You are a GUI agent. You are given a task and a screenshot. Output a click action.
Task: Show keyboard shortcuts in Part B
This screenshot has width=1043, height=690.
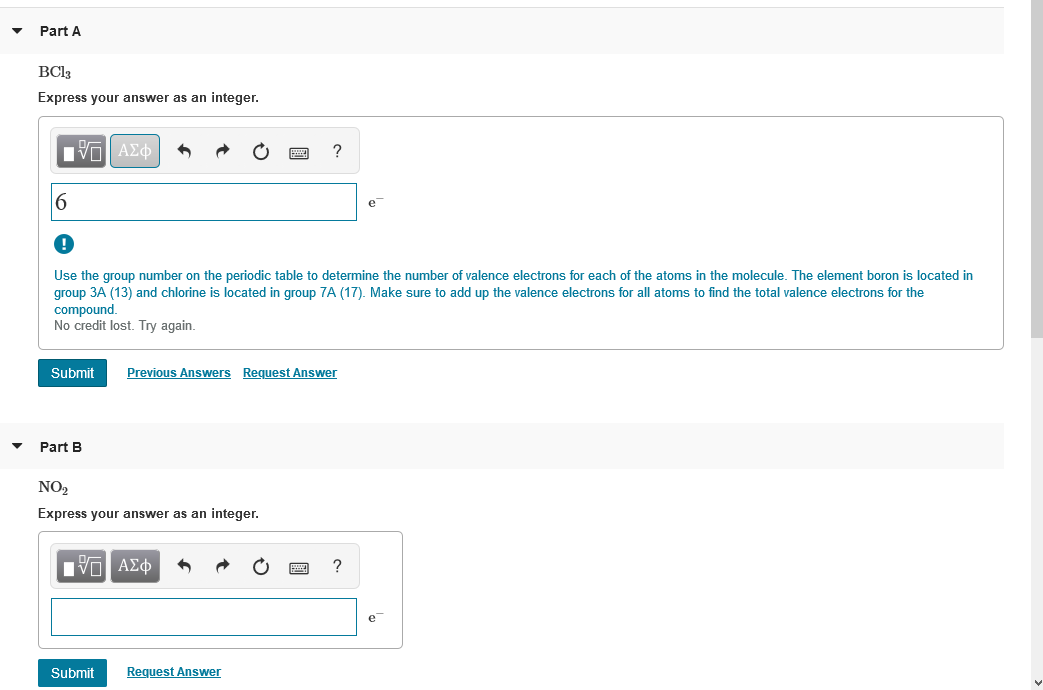[299, 568]
